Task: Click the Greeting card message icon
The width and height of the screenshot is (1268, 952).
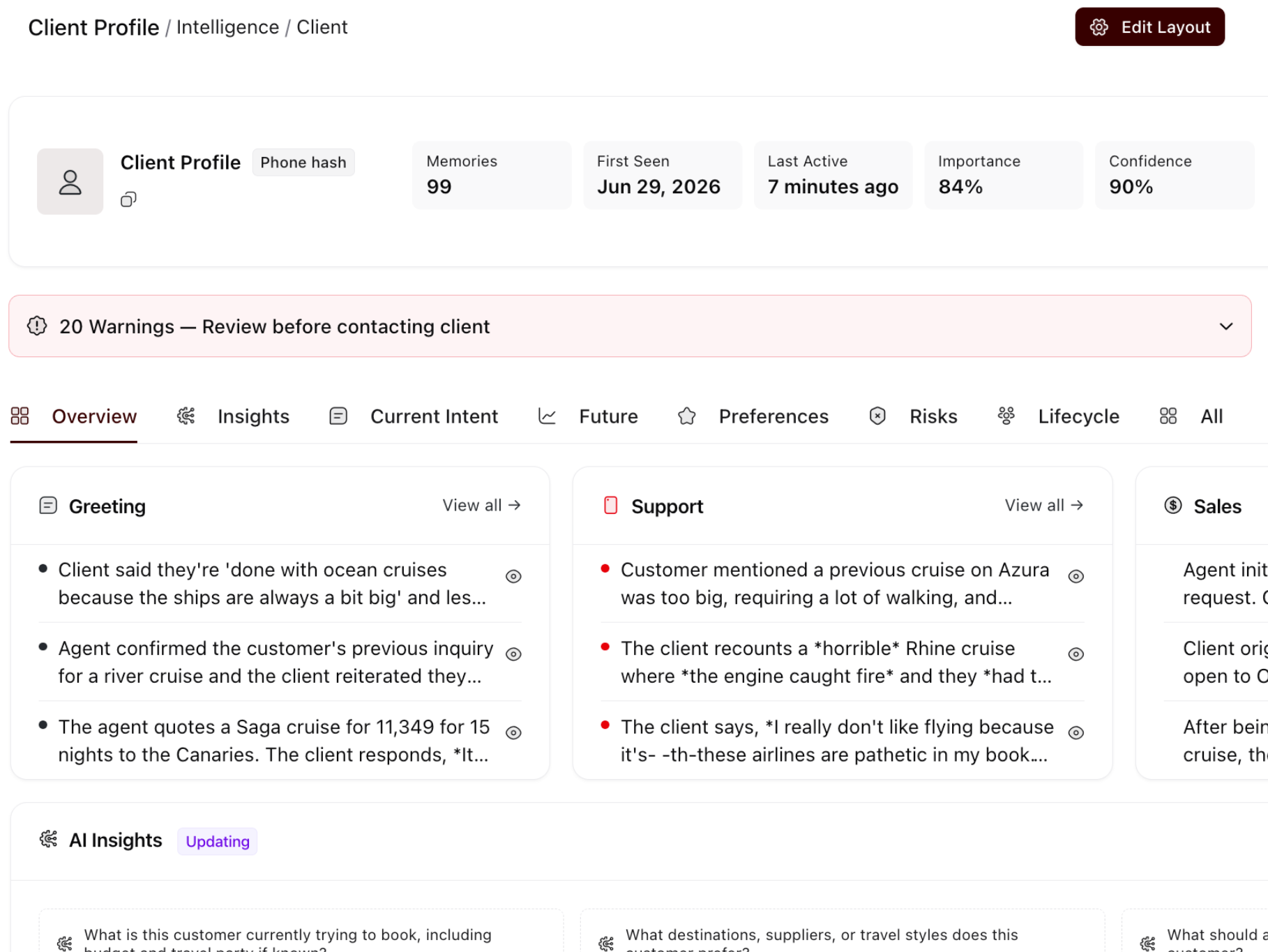Action: point(48,506)
